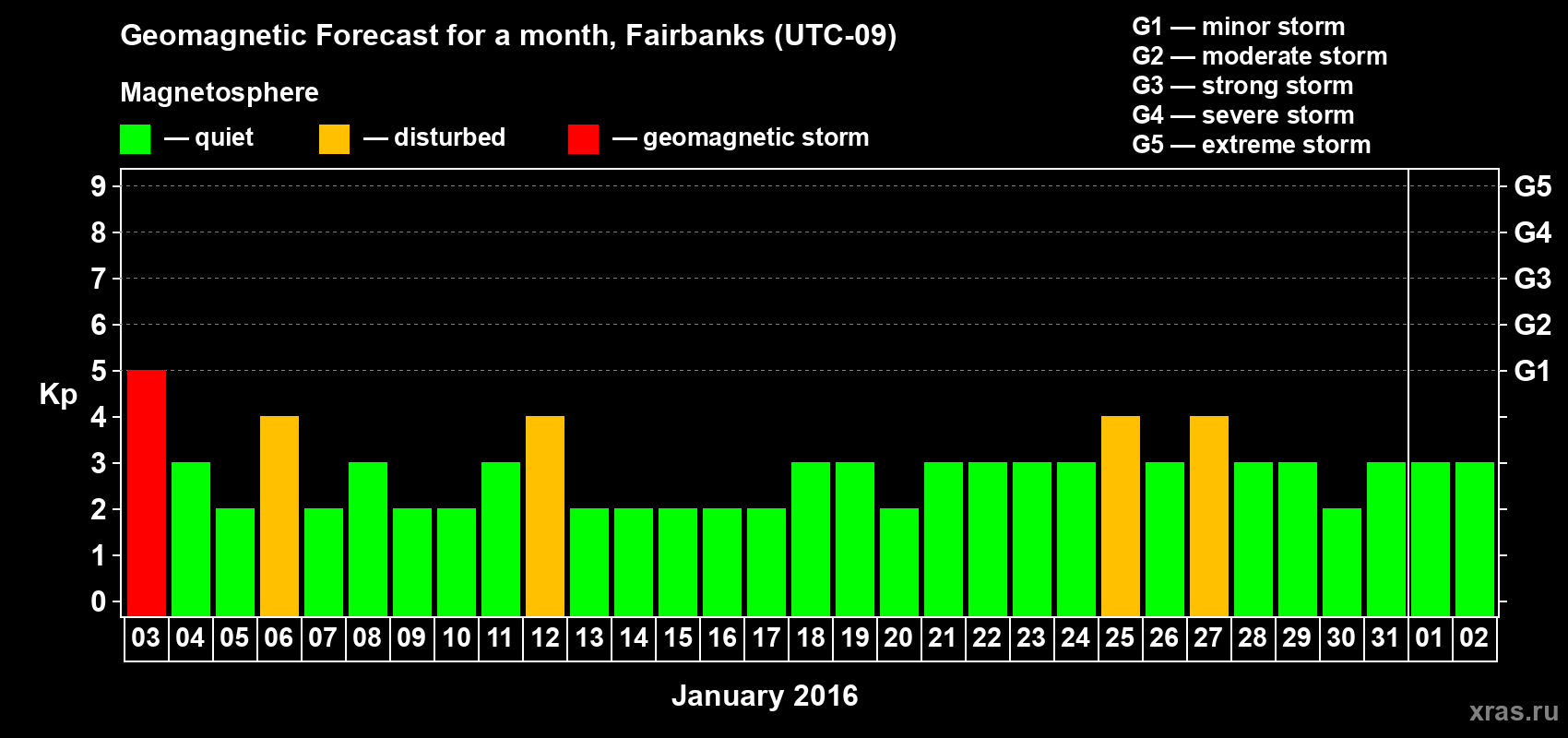
Task: Click the date label 22 on the axis
Action: [x=987, y=637]
